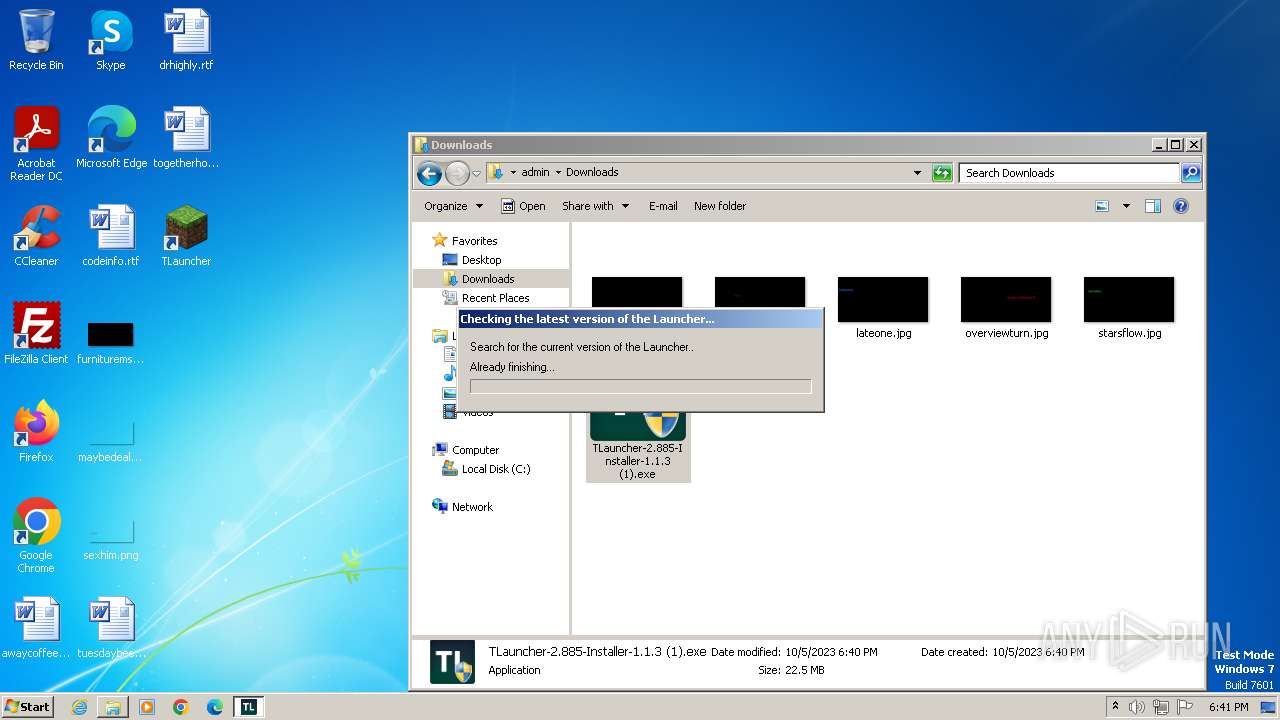Open the Organize menu
Screen dimensions: 1280x720
[453, 206]
